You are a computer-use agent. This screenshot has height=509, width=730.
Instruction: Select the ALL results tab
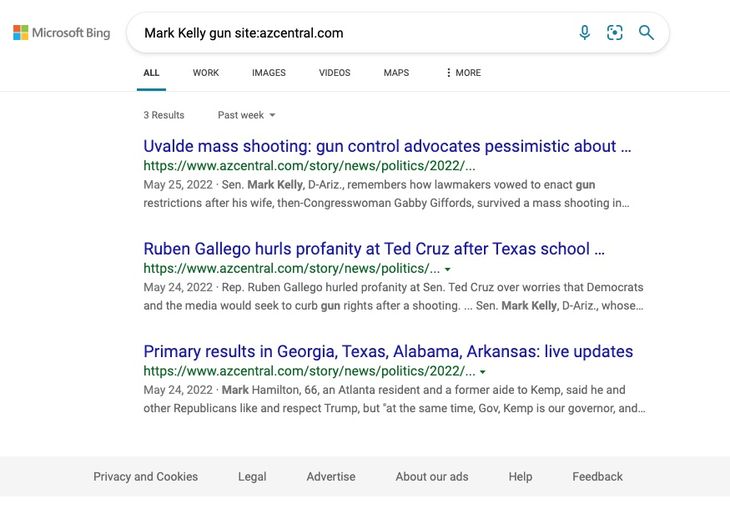click(151, 73)
